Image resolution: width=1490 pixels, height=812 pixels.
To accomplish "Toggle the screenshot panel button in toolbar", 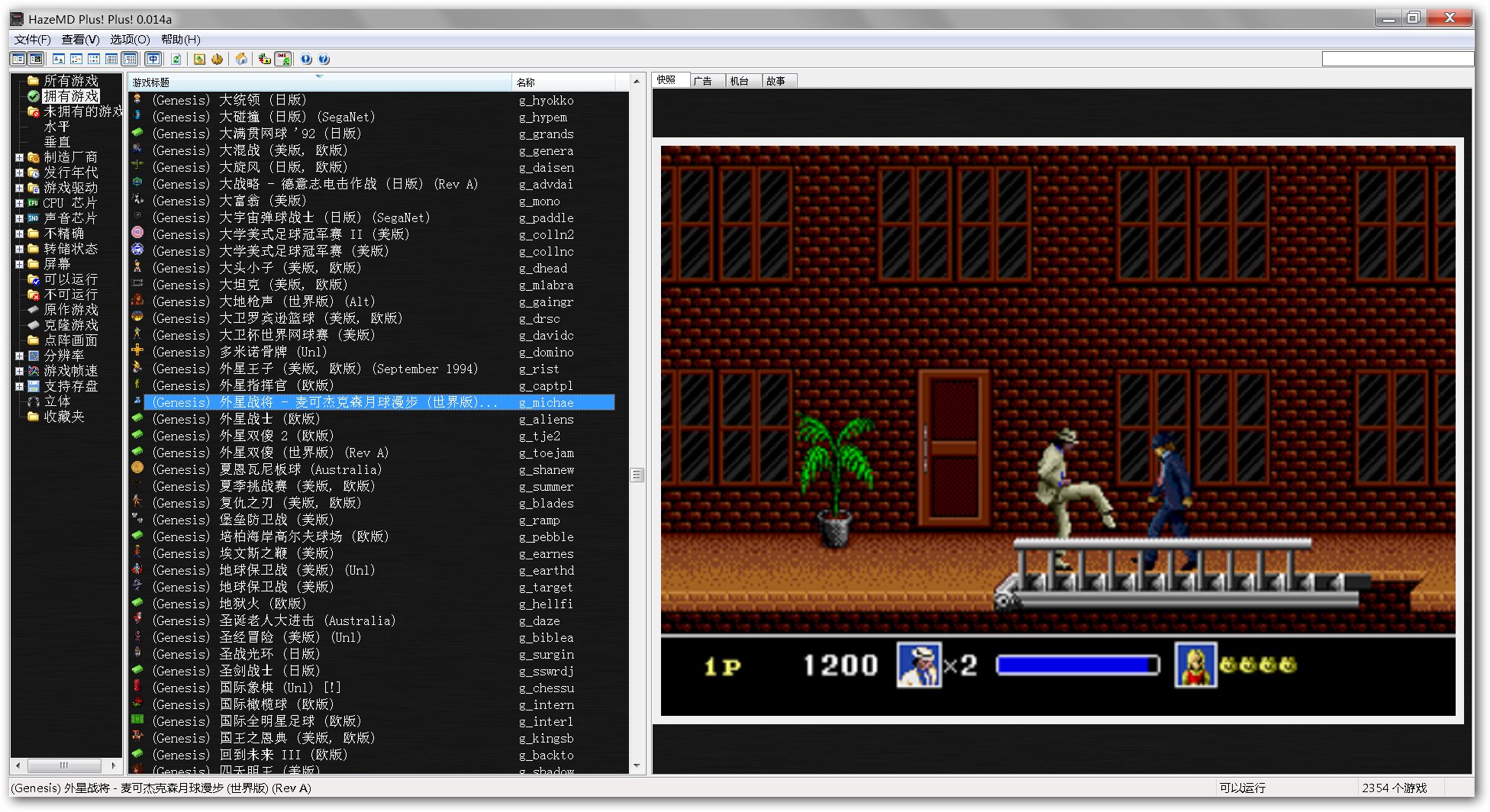I will pyautogui.click(x=36, y=59).
